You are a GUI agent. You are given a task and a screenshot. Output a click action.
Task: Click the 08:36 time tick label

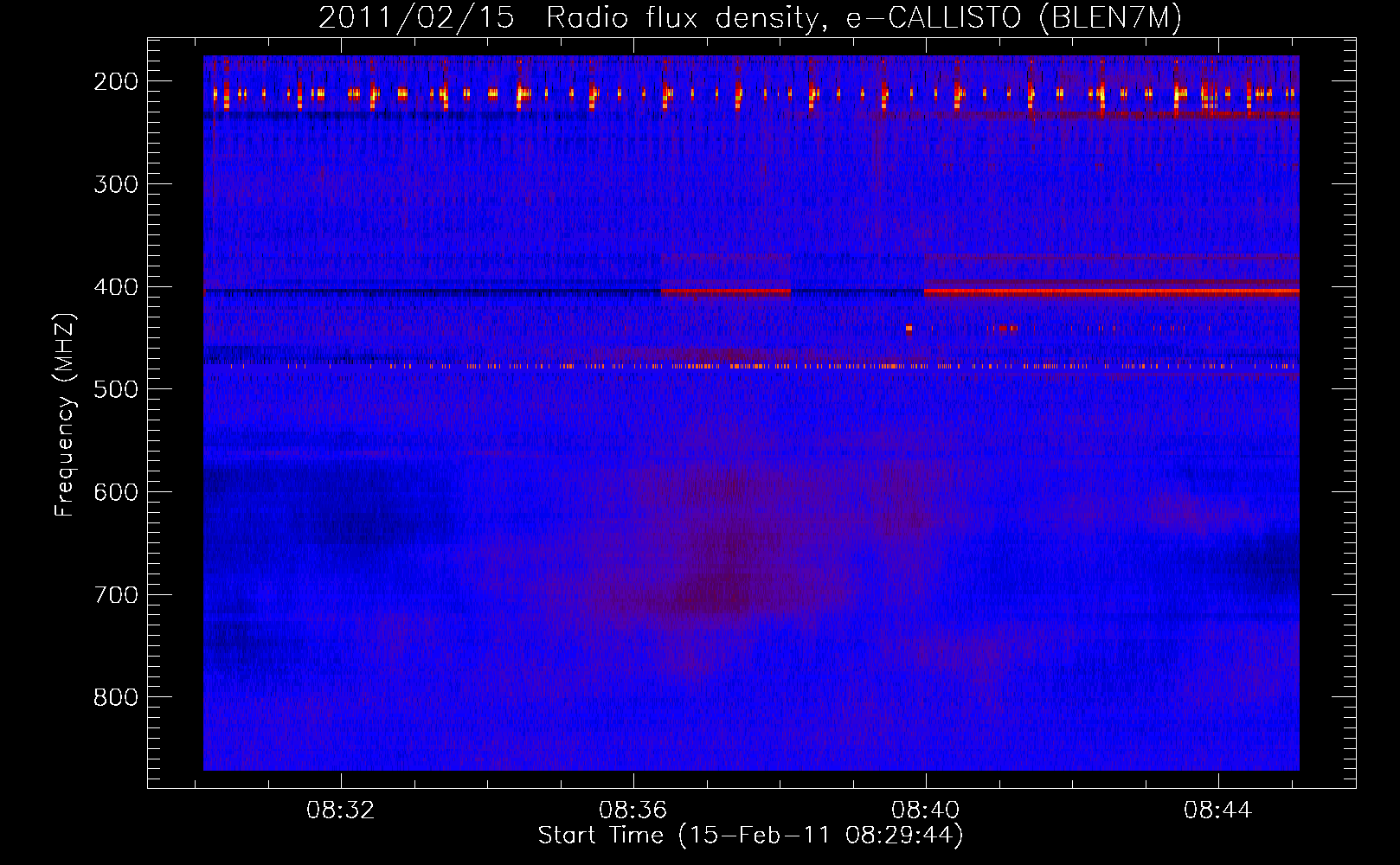633,811
